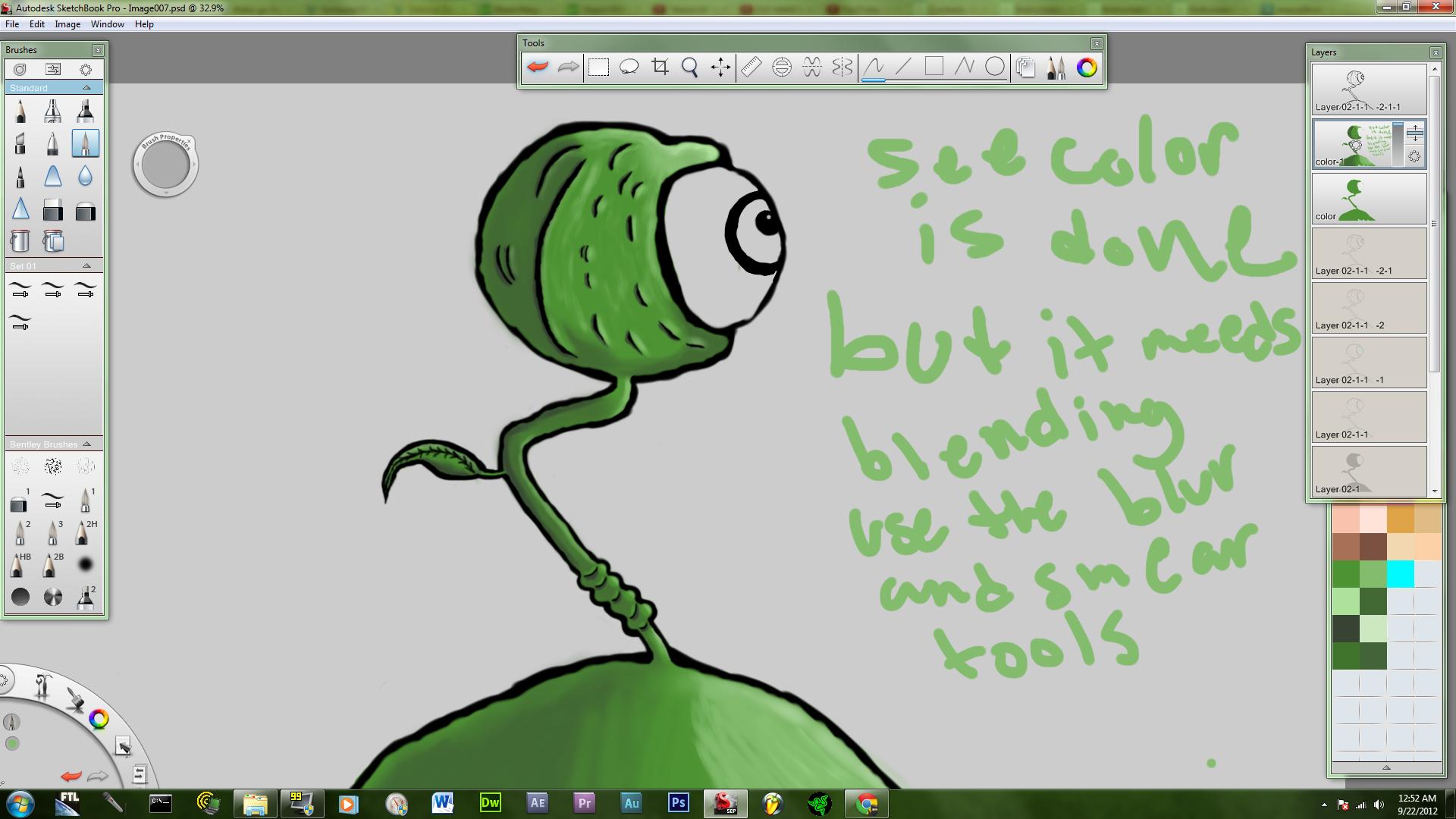The image size is (1456, 819).
Task: Select the polyline draw style
Action: tap(965, 67)
